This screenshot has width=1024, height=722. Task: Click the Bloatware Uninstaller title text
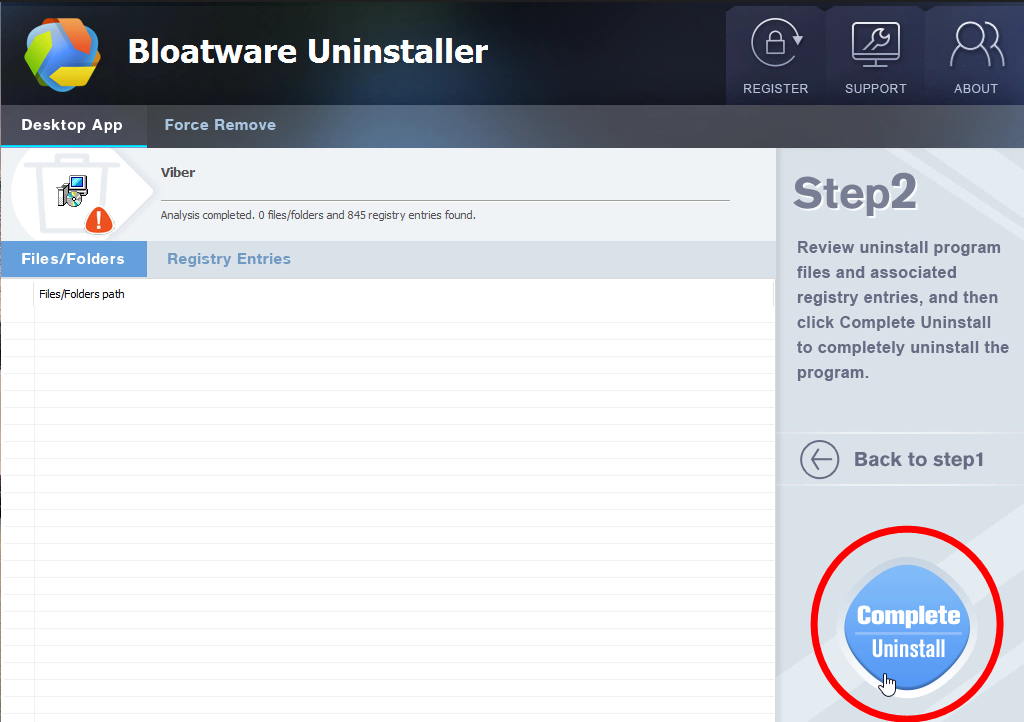tap(308, 52)
